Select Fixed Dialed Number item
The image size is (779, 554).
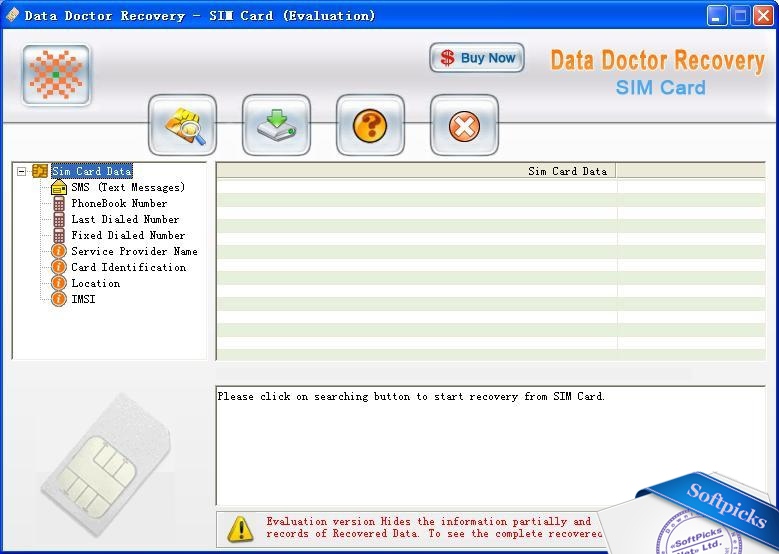click(128, 235)
